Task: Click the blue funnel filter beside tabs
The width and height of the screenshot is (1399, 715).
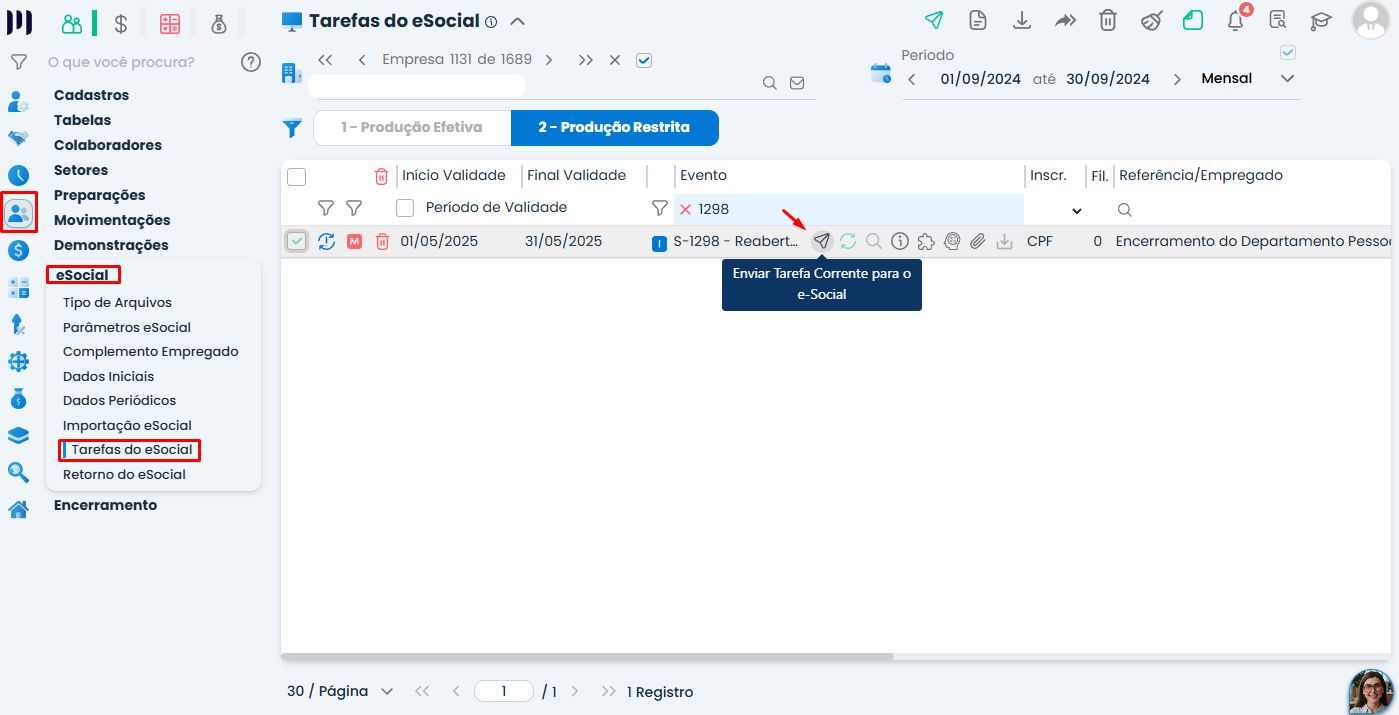Action: coord(292,128)
